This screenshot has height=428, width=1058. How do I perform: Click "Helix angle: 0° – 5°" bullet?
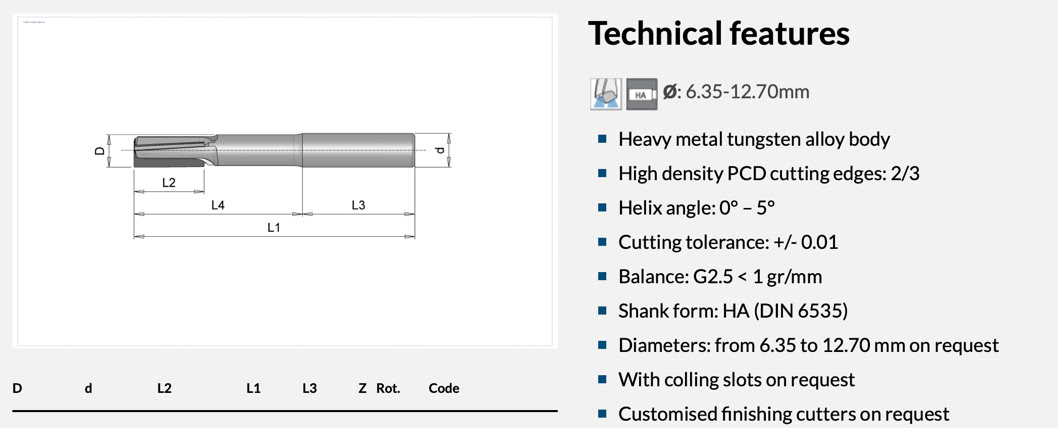tap(696, 208)
